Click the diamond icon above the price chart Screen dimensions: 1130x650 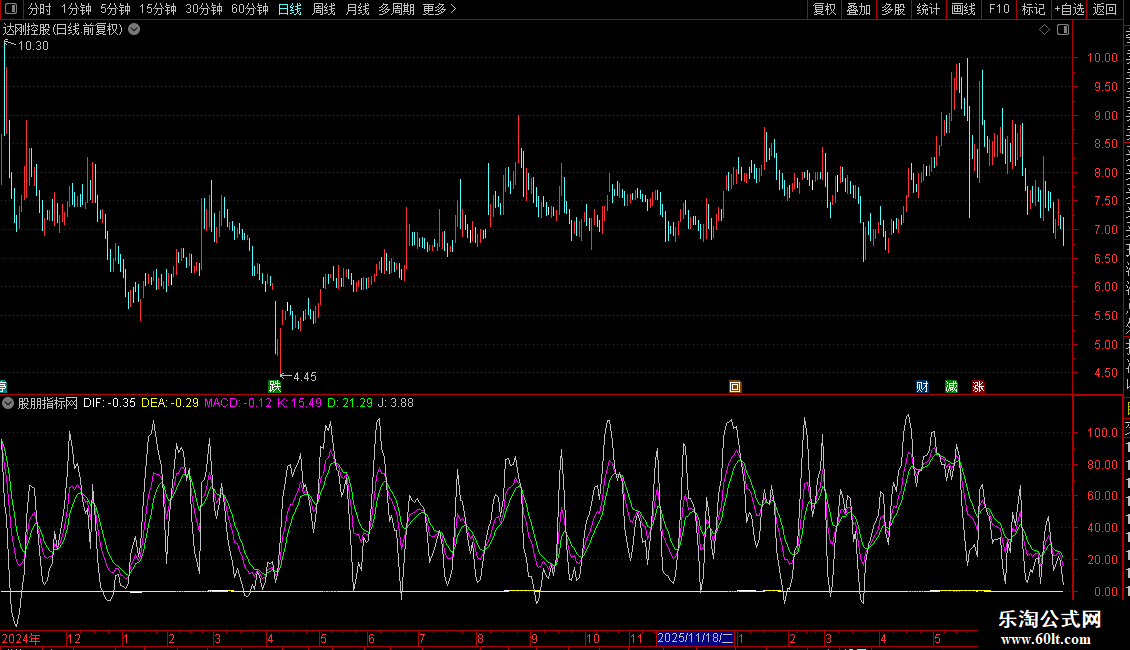click(1044, 30)
